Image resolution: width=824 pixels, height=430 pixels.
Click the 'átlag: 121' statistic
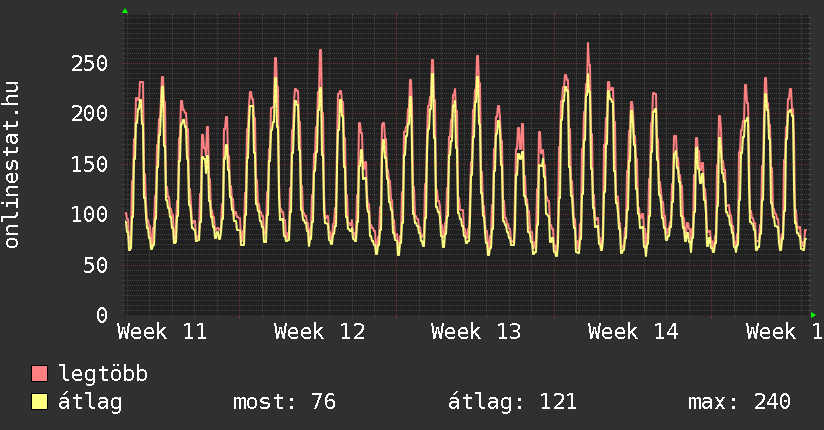point(512,402)
